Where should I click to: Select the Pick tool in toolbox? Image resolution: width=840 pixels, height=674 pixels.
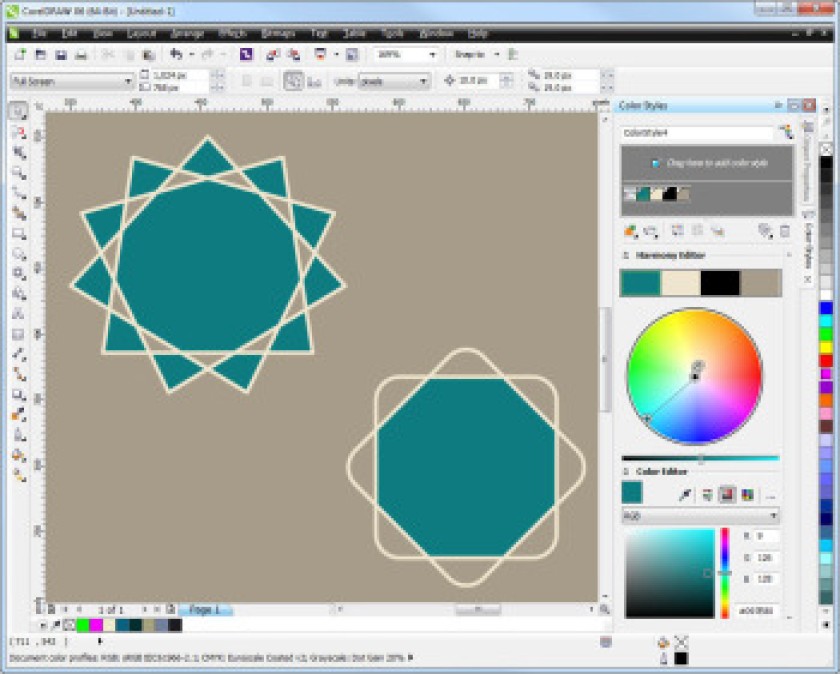pyautogui.click(x=19, y=112)
